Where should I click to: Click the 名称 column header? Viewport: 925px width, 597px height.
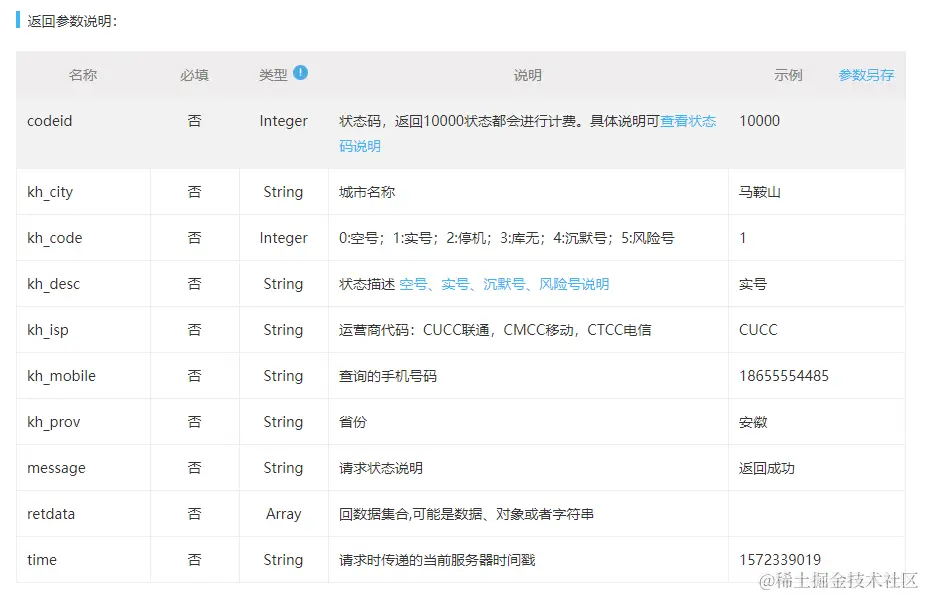(x=83, y=75)
